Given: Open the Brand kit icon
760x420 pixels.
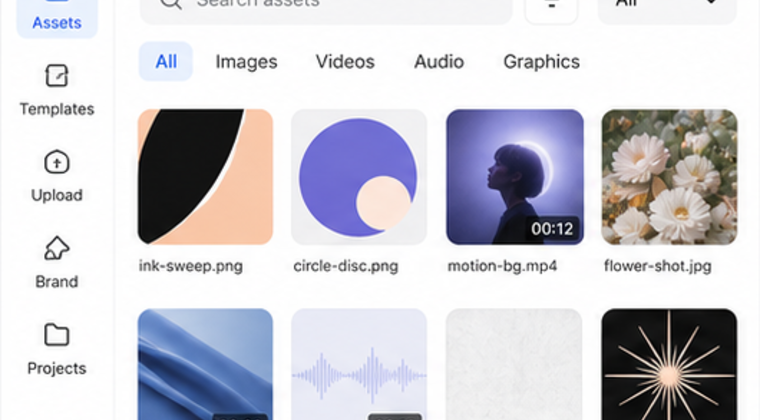Looking at the screenshot, I should click(x=57, y=248).
